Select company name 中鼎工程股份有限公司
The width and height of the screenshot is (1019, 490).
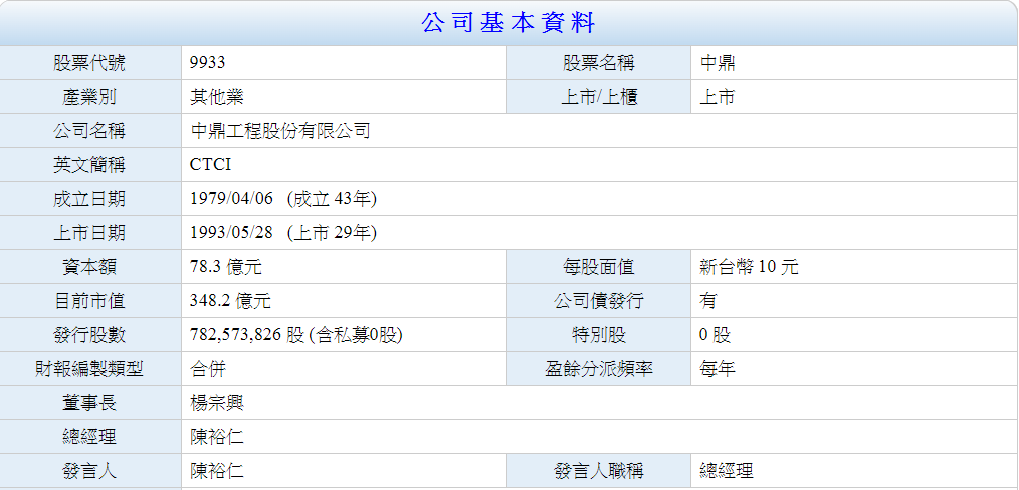[280, 131]
